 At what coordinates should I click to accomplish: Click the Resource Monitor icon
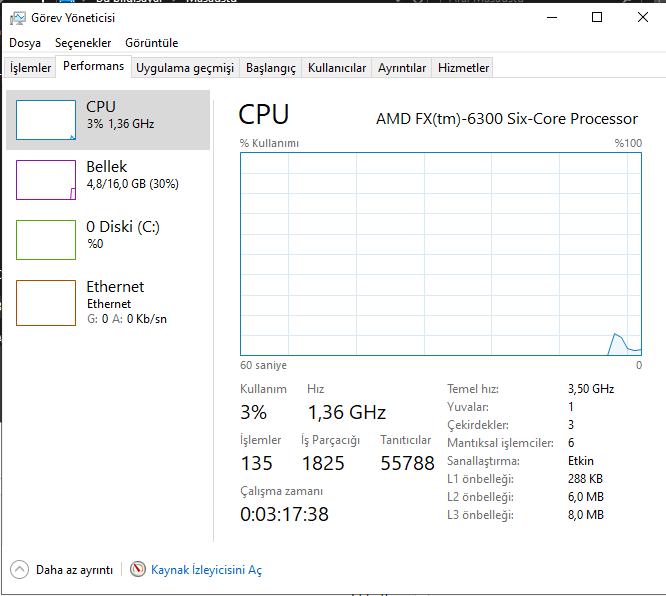[x=138, y=569]
